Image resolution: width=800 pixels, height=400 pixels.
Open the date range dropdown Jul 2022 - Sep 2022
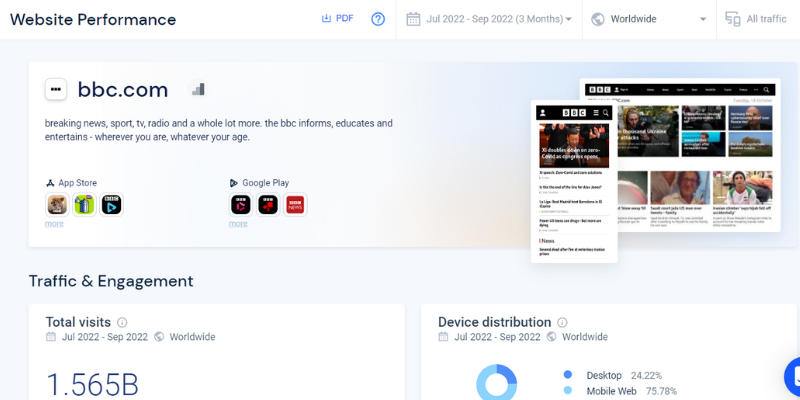tap(489, 19)
